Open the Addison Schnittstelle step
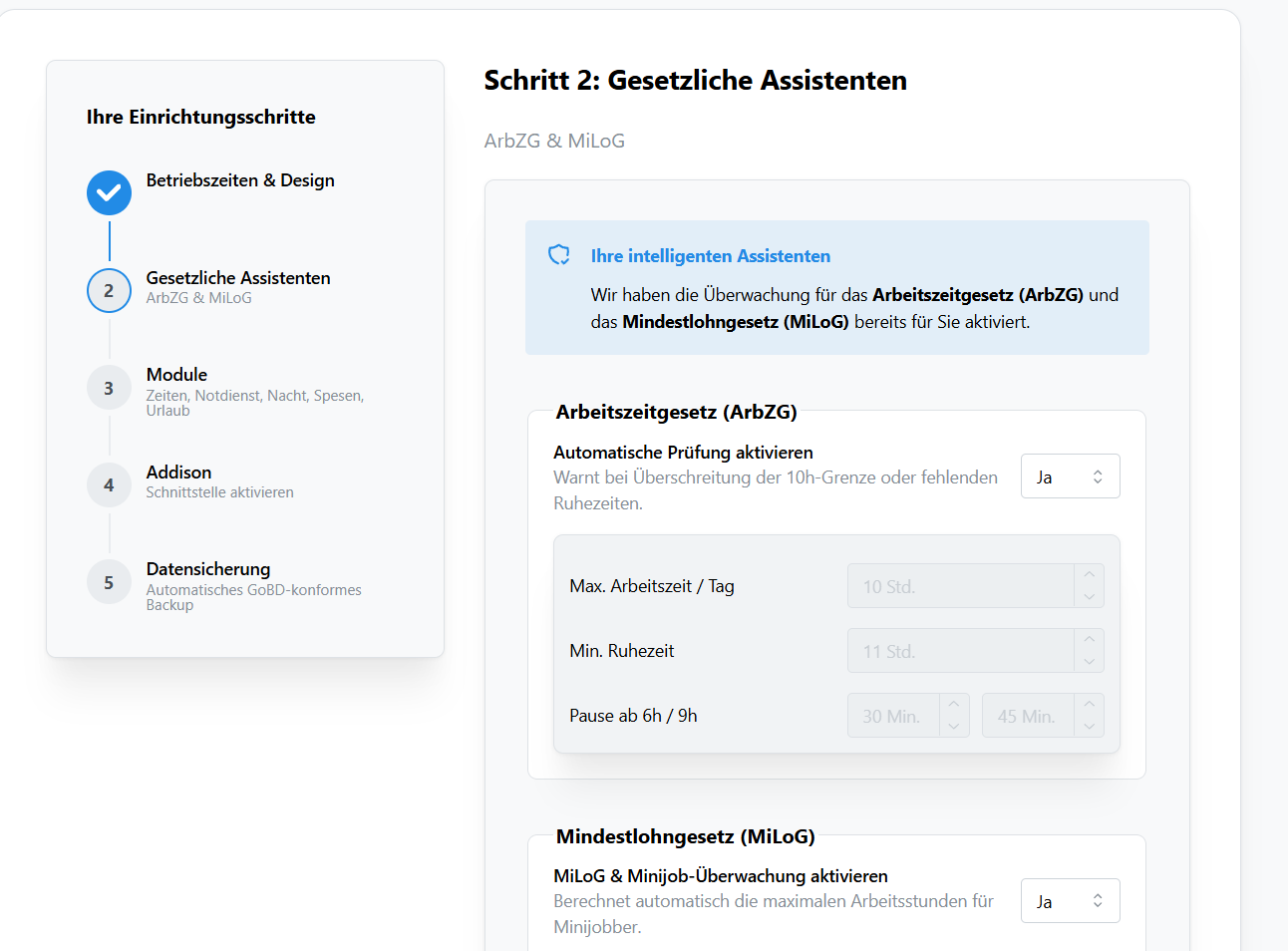This screenshot has width=1288, height=951. pos(178,472)
